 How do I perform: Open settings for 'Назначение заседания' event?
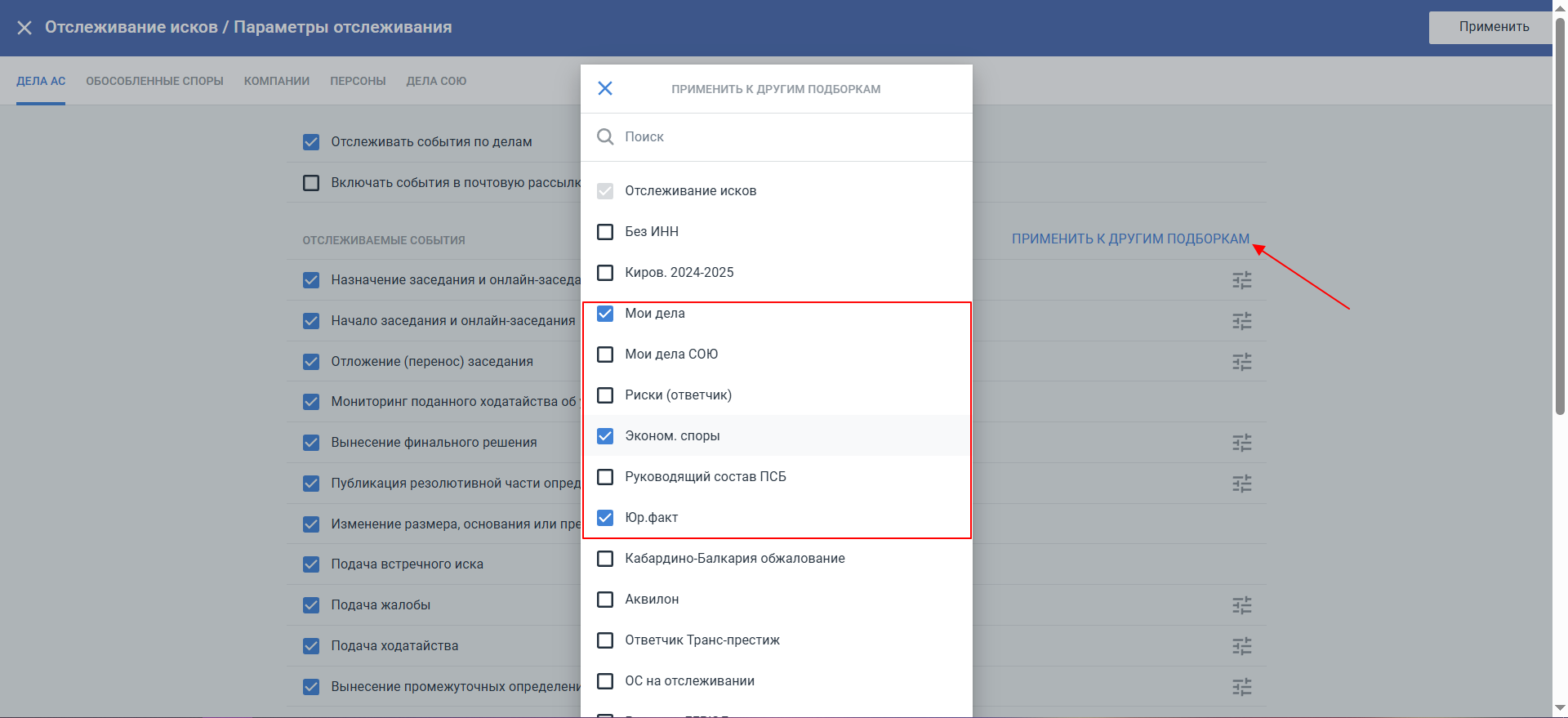(x=1241, y=280)
